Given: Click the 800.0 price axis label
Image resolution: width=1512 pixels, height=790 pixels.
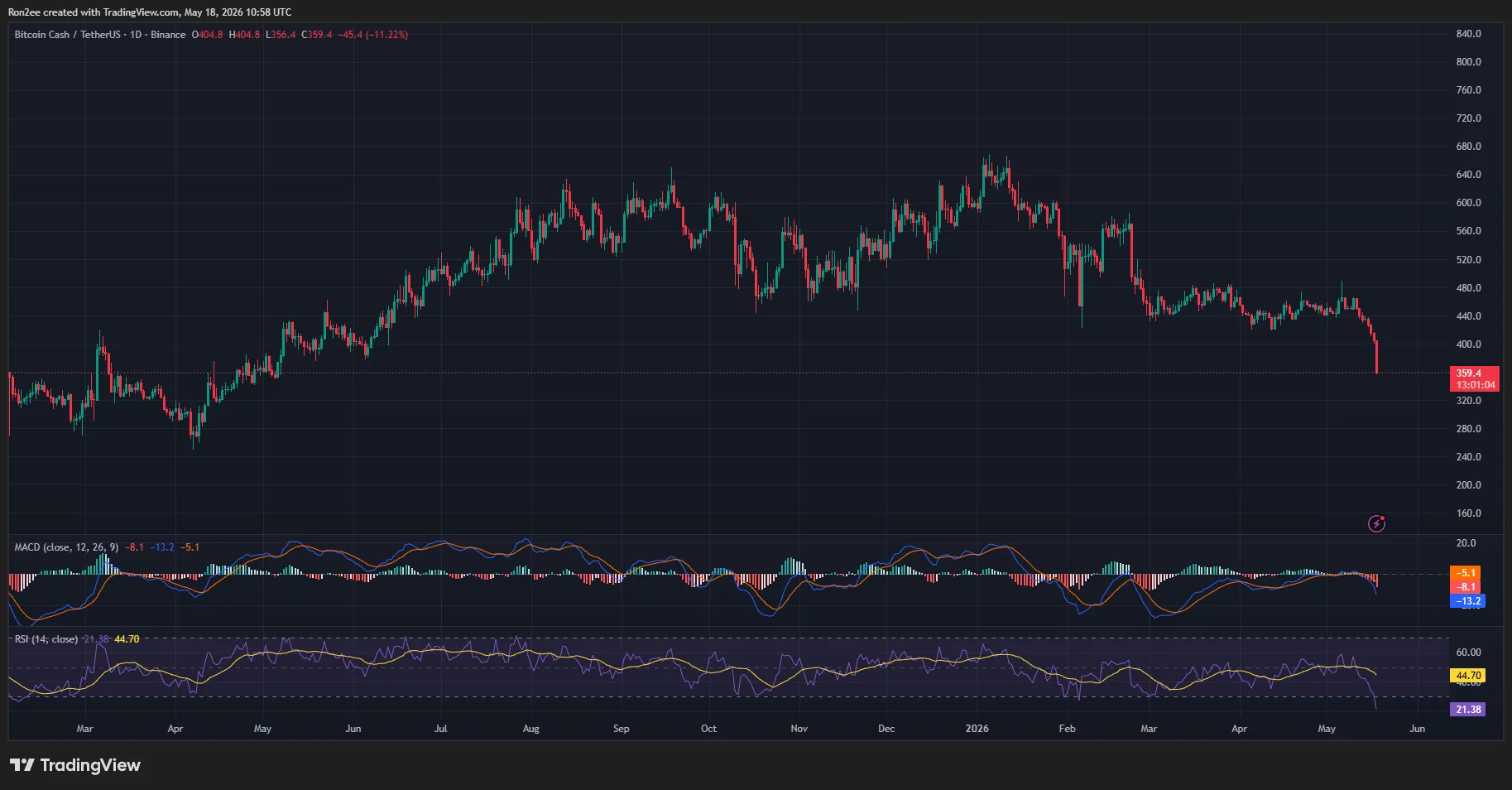Looking at the screenshot, I should [x=1469, y=62].
